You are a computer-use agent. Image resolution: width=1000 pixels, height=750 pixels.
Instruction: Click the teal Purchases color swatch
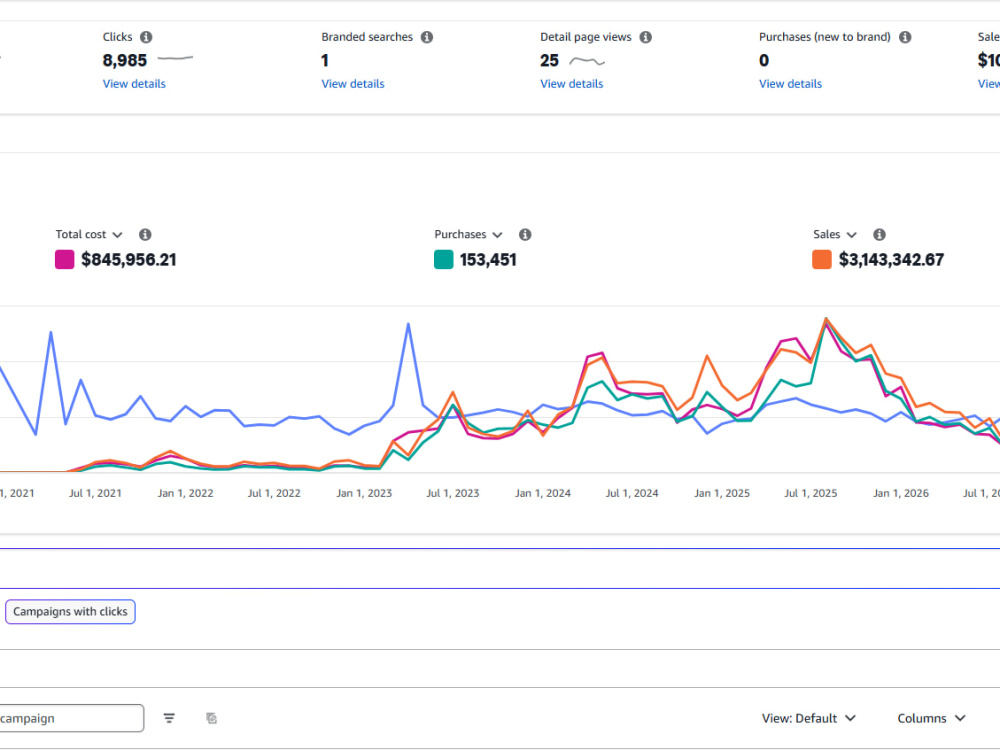[x=443, y=260]
